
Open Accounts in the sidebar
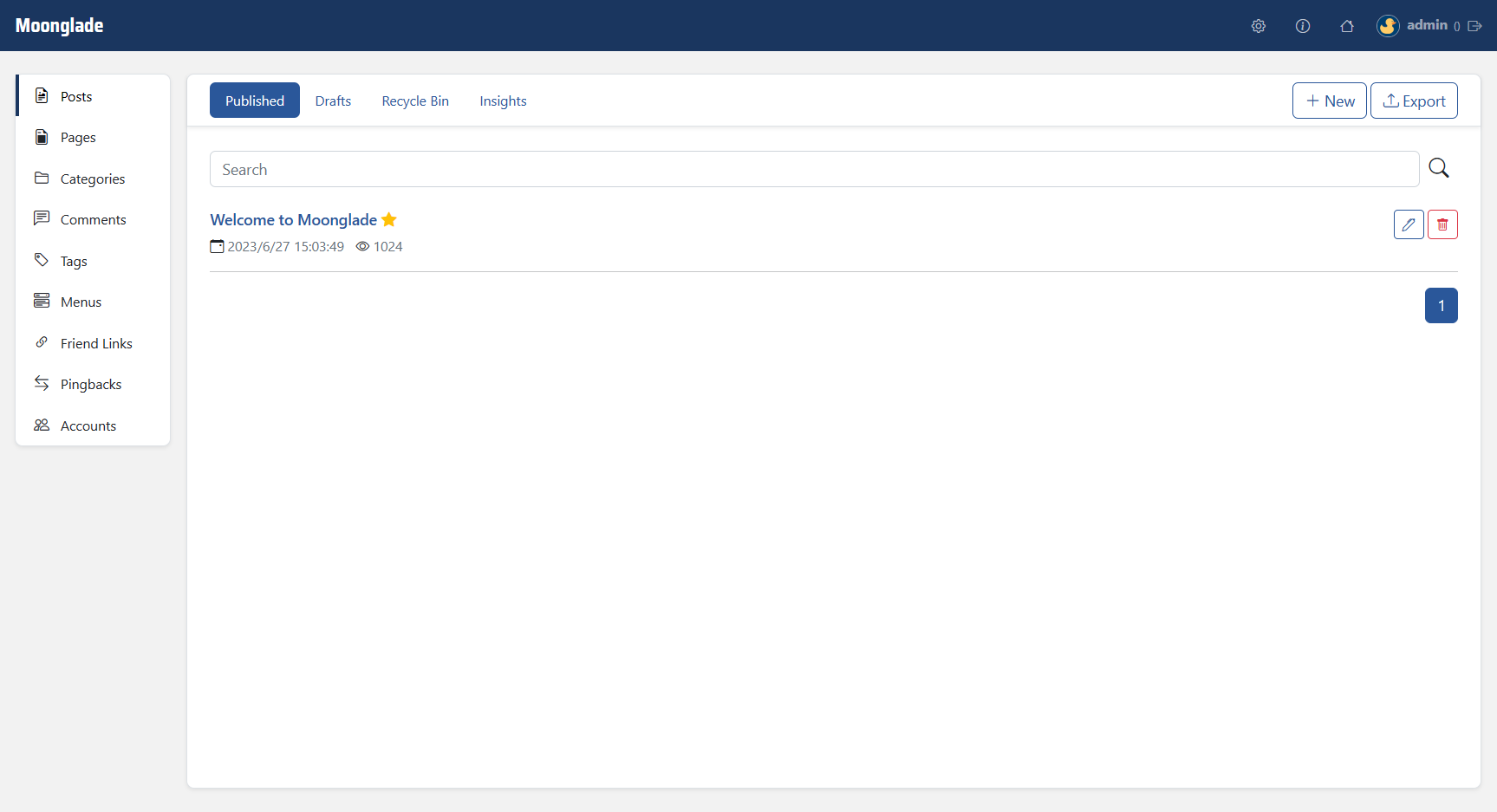point(93,425)
